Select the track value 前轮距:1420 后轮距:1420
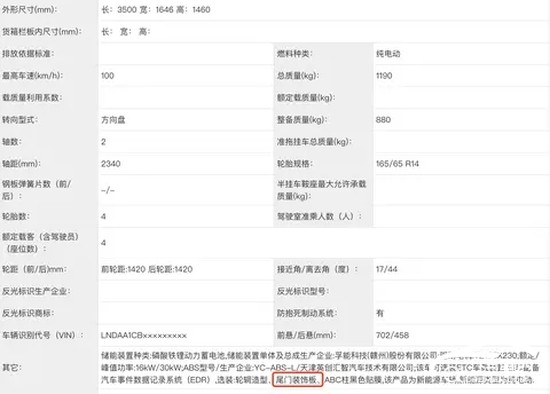550x394 pixels. 147,269
